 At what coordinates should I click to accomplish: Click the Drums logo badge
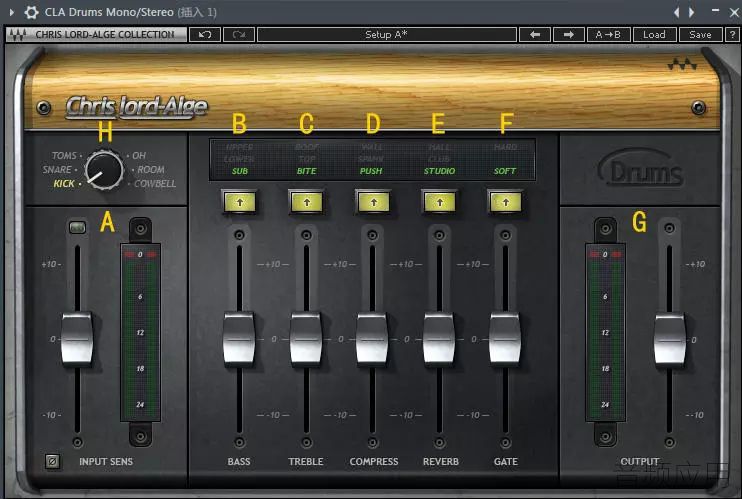(640, 169)
